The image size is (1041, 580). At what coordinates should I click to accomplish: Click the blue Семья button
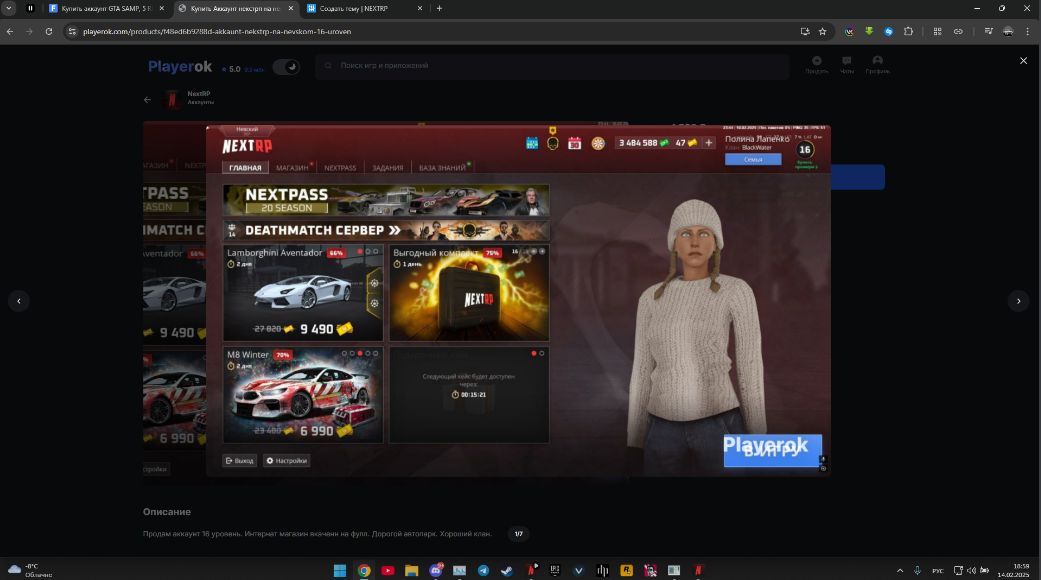coord(753,159)
